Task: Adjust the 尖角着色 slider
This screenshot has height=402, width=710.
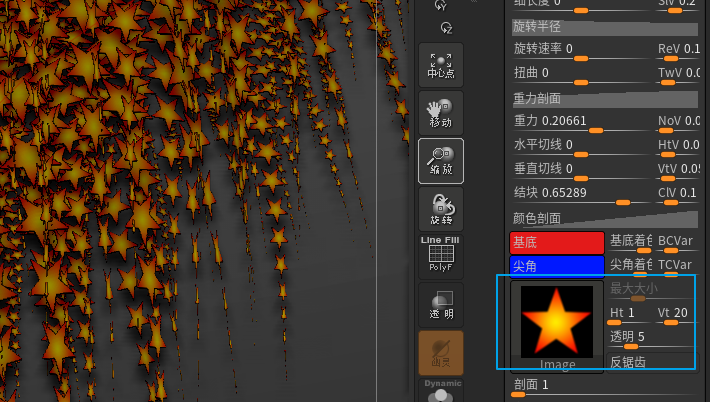Action: [x=630, y=267]
